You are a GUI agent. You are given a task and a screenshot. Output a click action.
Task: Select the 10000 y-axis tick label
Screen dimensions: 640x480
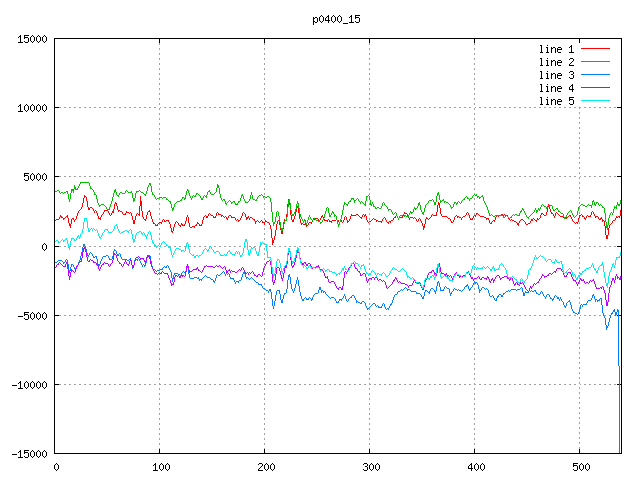click(31, 108)
